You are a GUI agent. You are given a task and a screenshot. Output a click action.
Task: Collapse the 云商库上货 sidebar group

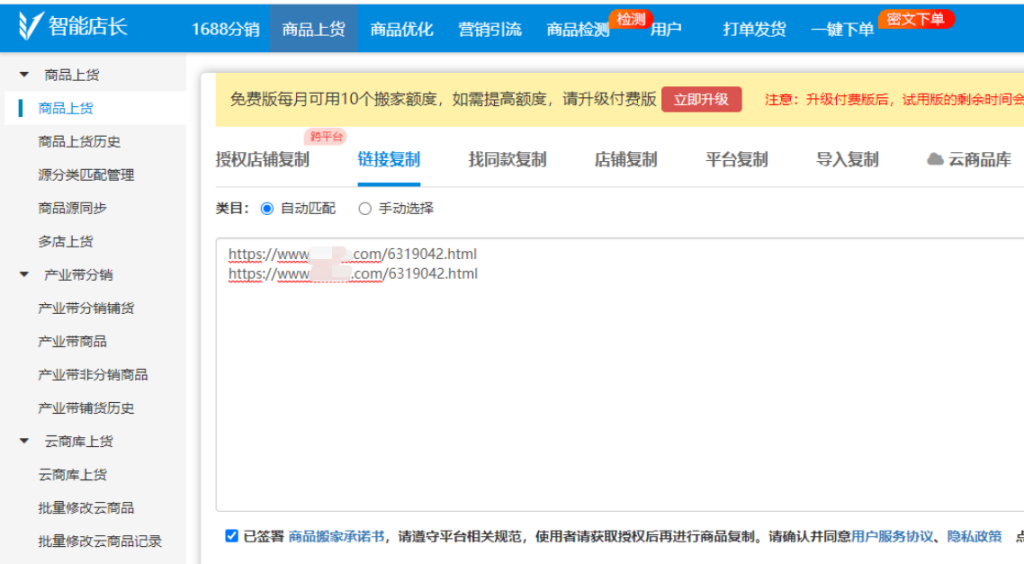pyautogui.click(x=25, y=441)
